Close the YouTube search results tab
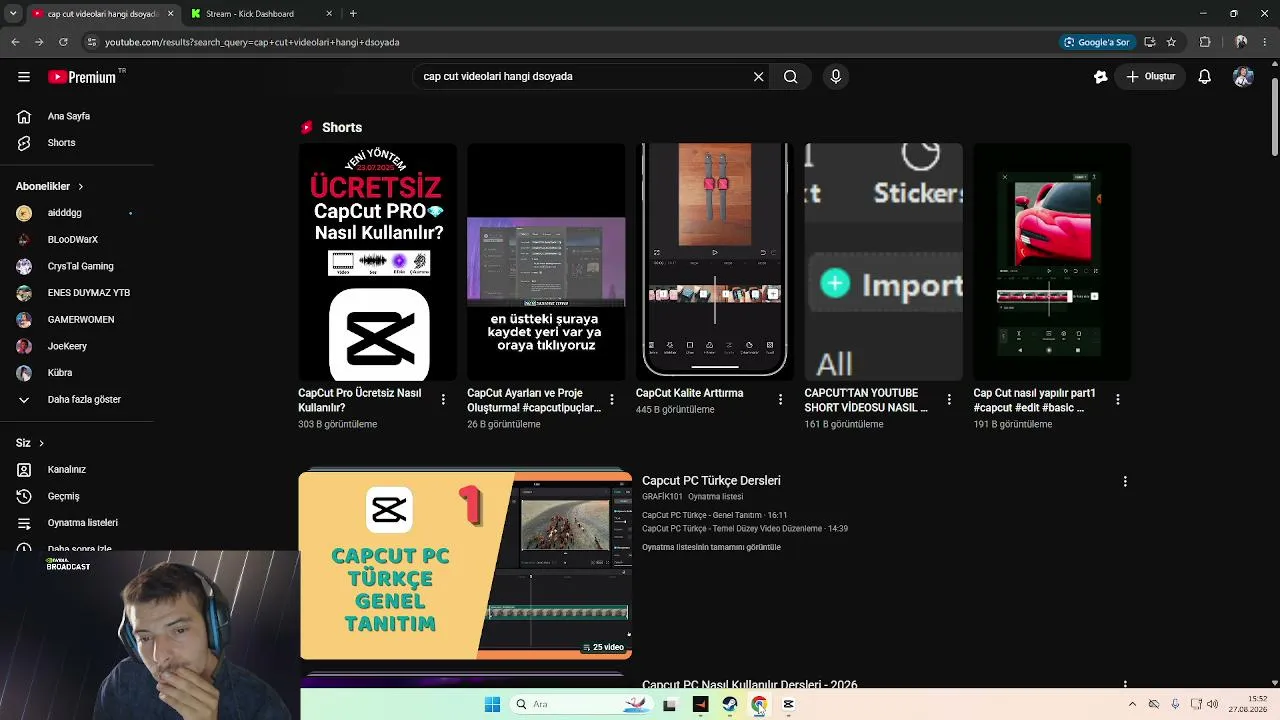Viewport: 1280px width, 720px height. coord(170,14)
